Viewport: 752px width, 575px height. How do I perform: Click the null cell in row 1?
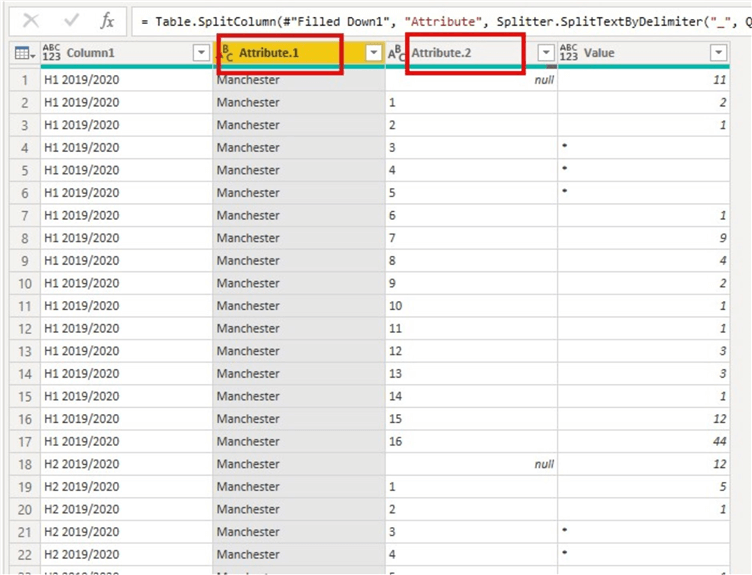tap(471, 80)
